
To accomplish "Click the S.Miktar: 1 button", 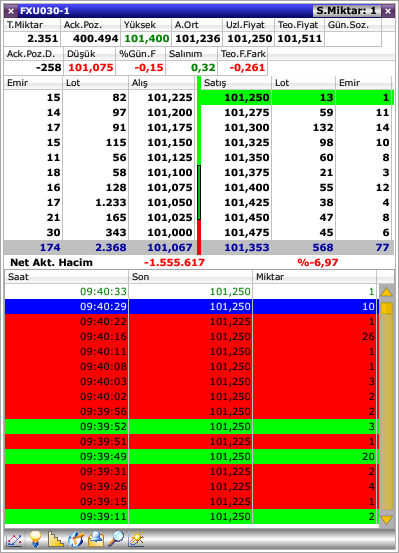I will point(346,11).
